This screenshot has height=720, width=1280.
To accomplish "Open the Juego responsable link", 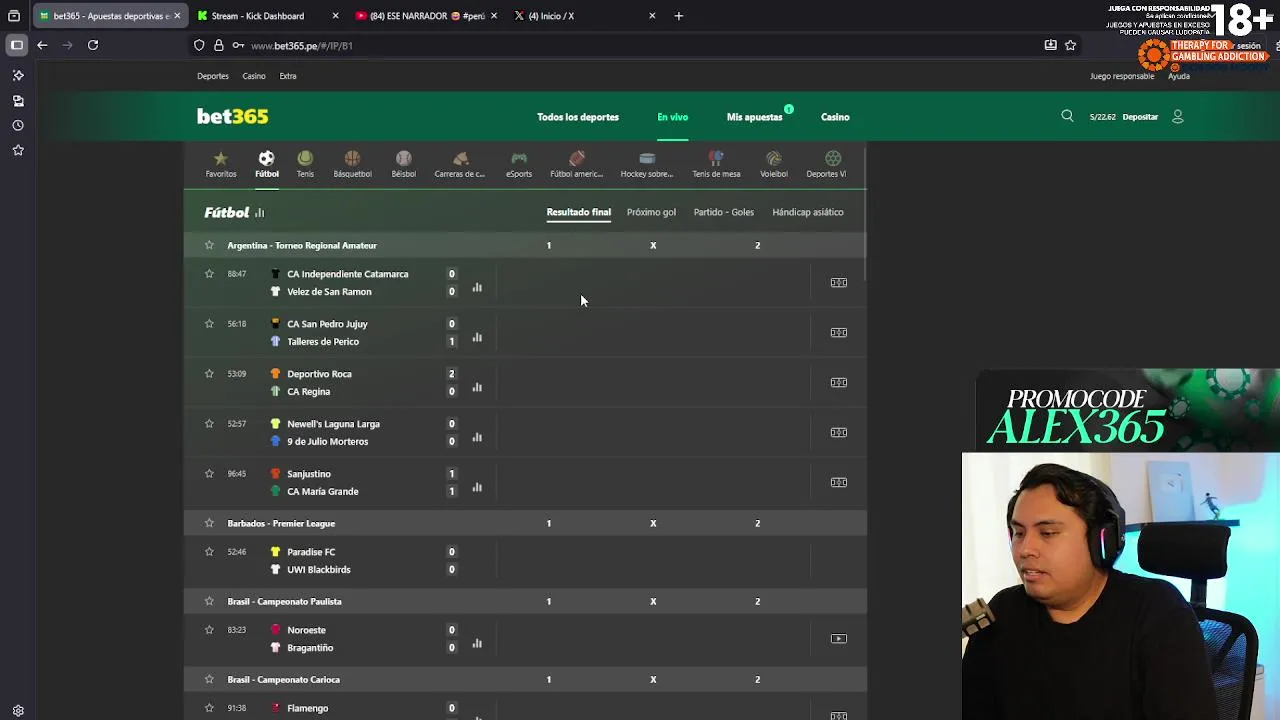I will click(x=1122, y=76).
